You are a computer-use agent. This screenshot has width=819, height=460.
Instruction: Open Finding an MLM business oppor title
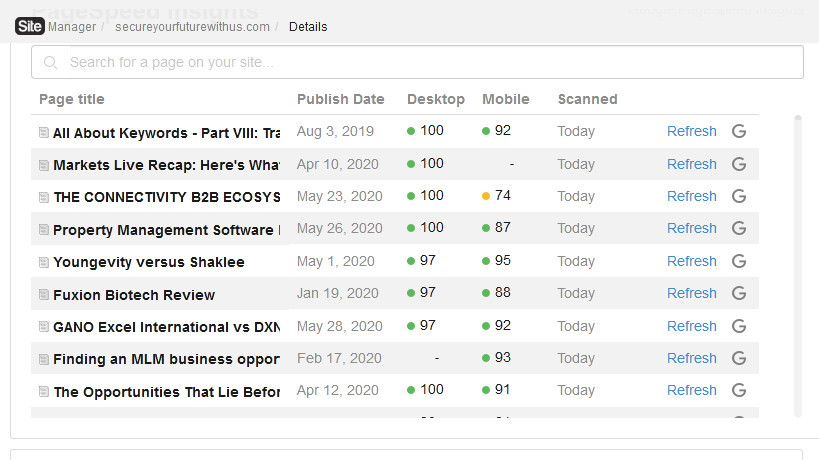coord(167,359)
